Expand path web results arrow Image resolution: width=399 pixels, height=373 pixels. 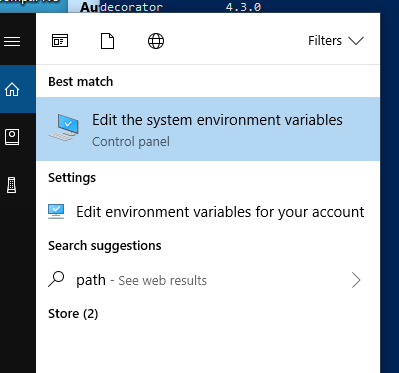point(356,280)
